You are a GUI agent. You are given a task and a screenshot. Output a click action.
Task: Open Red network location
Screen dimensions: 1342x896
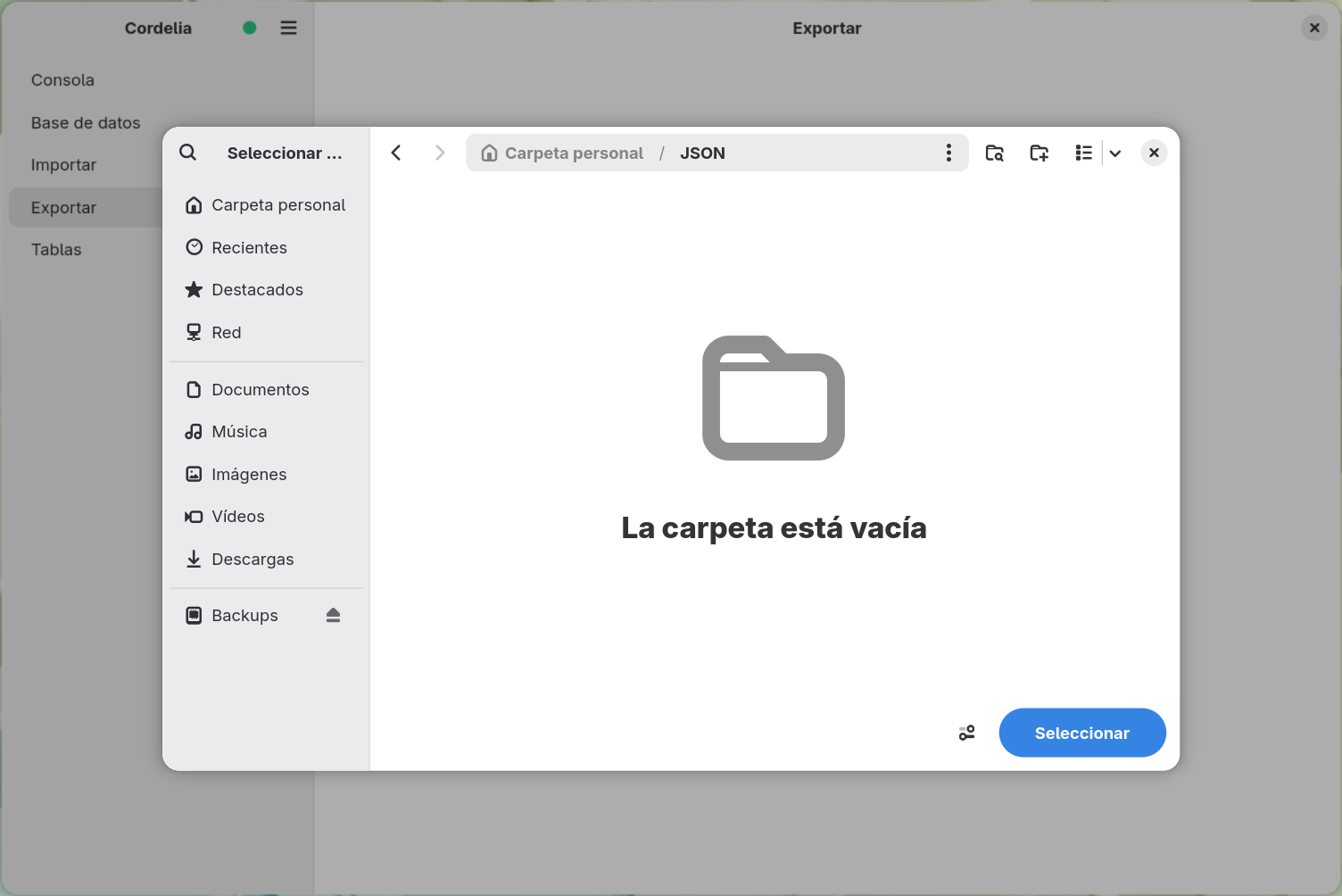tap(266, 333)
